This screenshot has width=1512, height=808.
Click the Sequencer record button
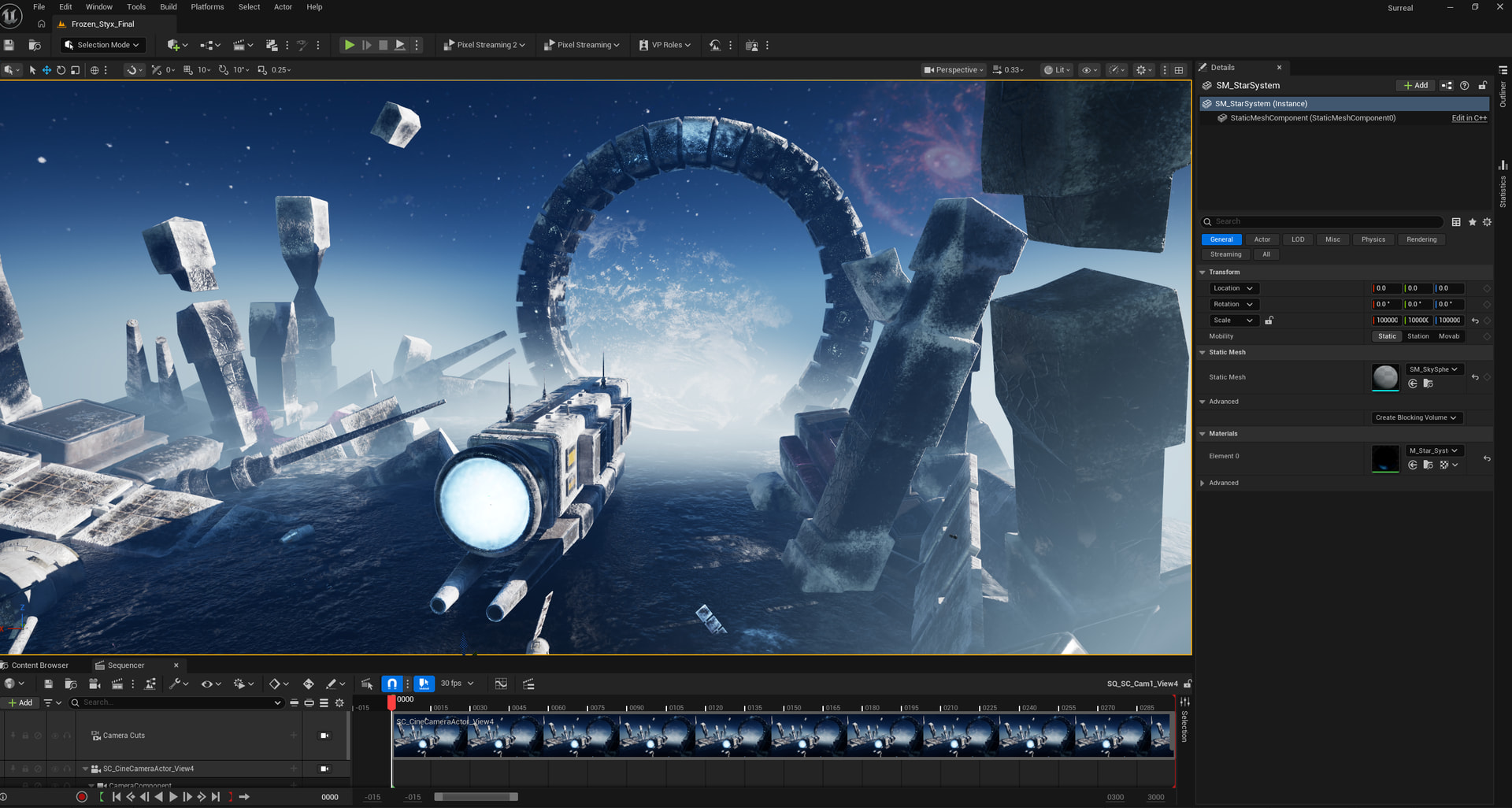(82, 797)
